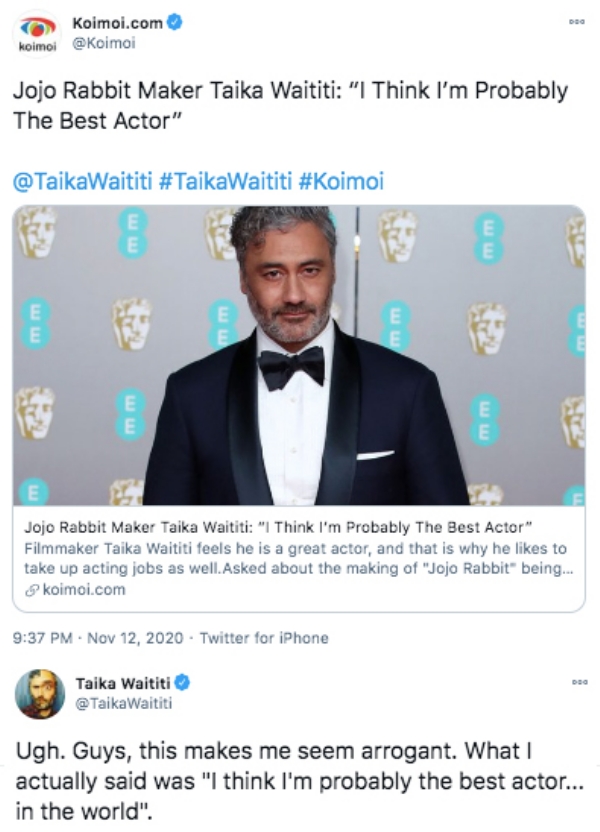Open Koimoi tweet's three-dot more menu
This screenshot has width=600, height=832.
[x=575, y=20]
